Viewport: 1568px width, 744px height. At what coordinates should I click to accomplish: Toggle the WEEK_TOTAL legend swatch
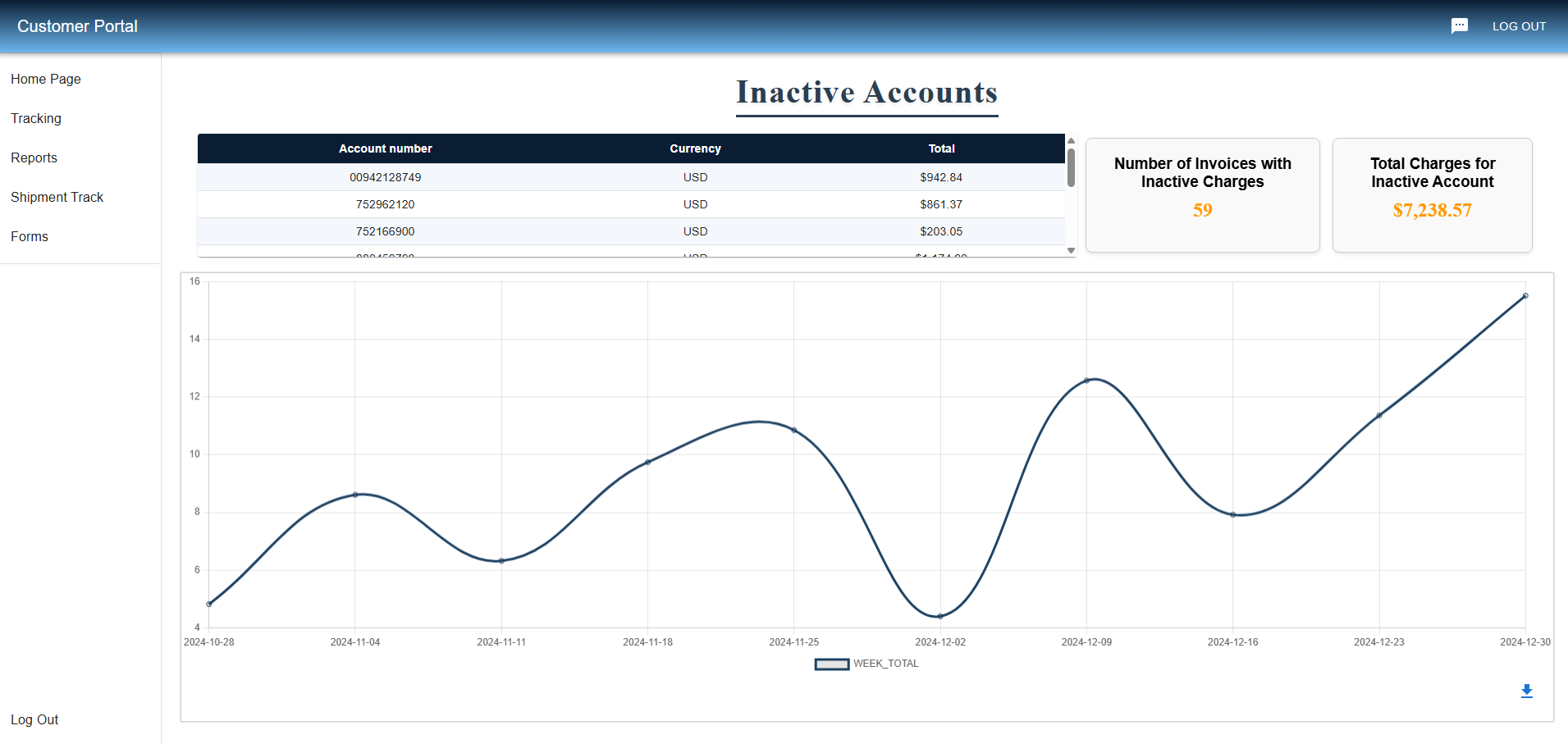pos(831,664)
